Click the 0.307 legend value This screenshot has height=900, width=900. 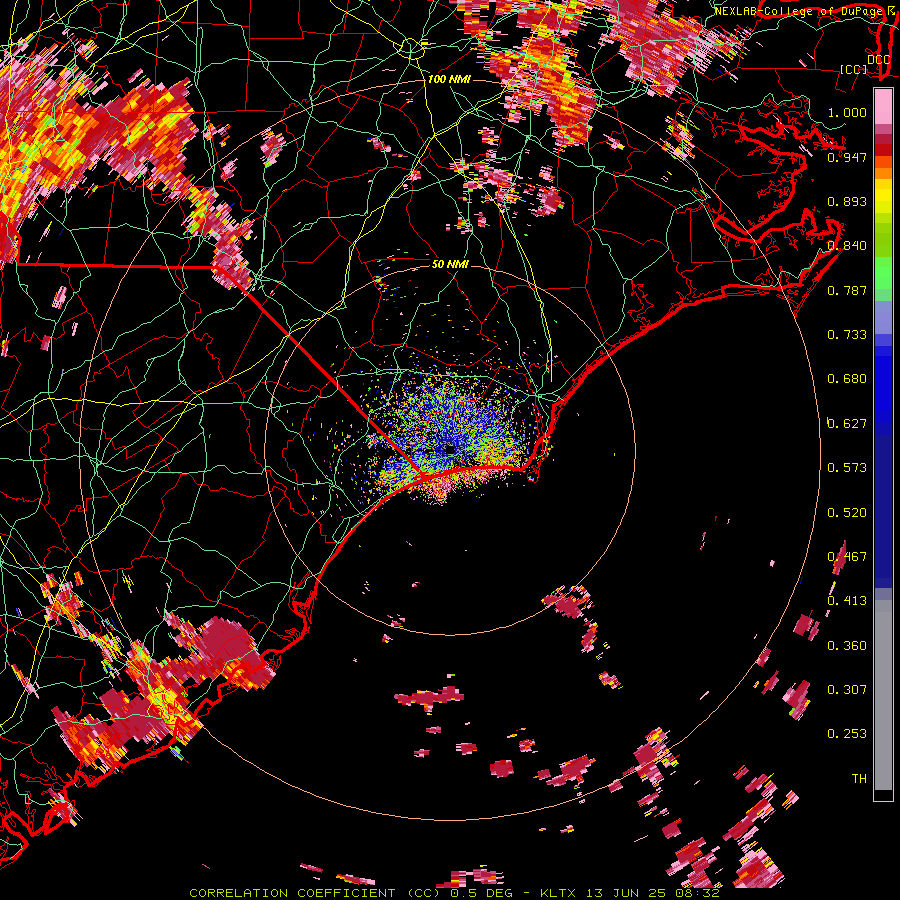[x=847, y=690]
